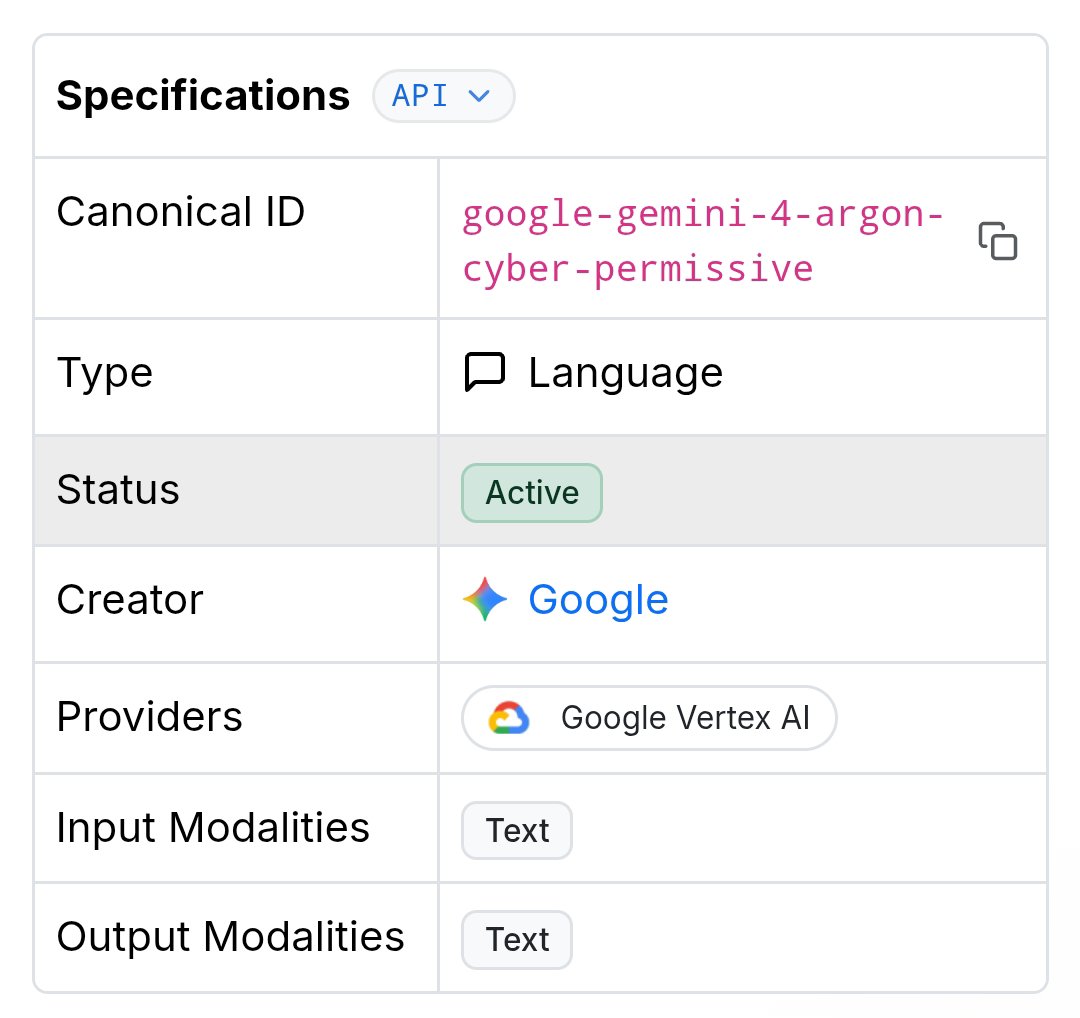Image resolution: width=1080 pixels, height=1018 pixels.
Task: Open the API dropdown next to Specifications
Action: (443, 96)
